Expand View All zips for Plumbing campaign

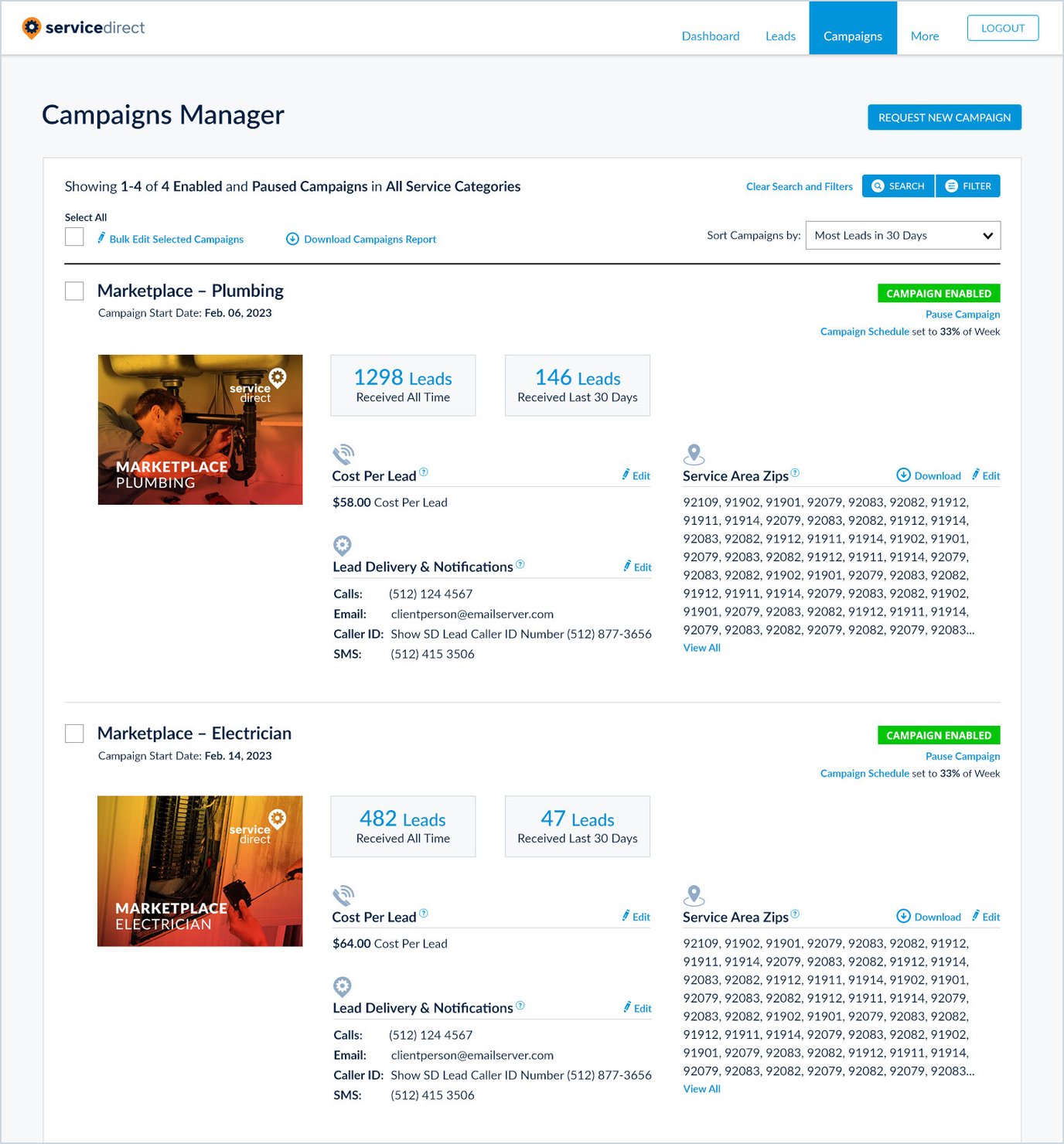coord(701,647)
